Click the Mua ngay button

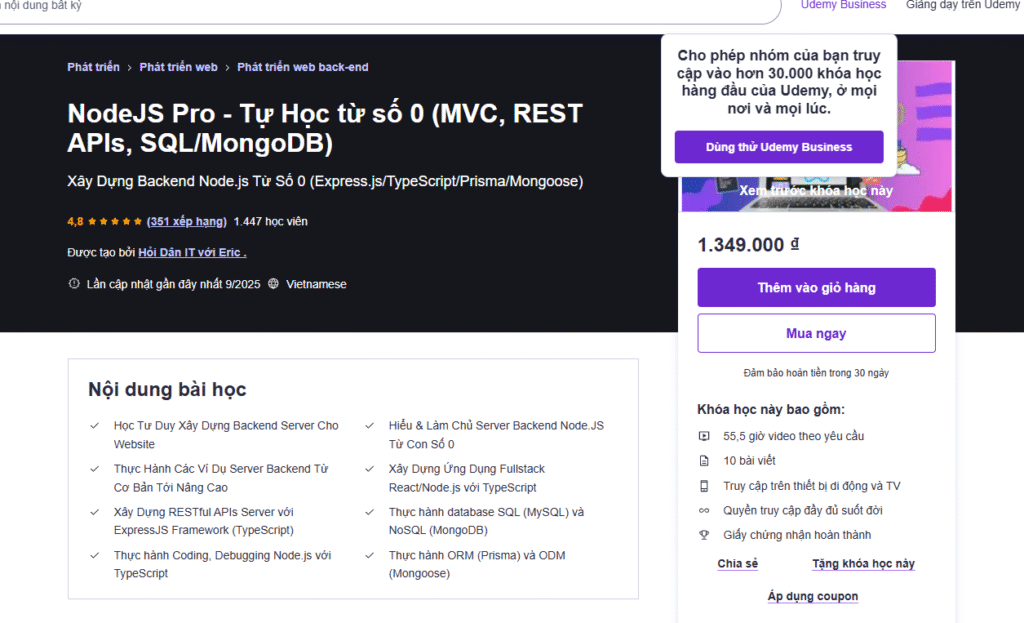click(x=816, y=334)
